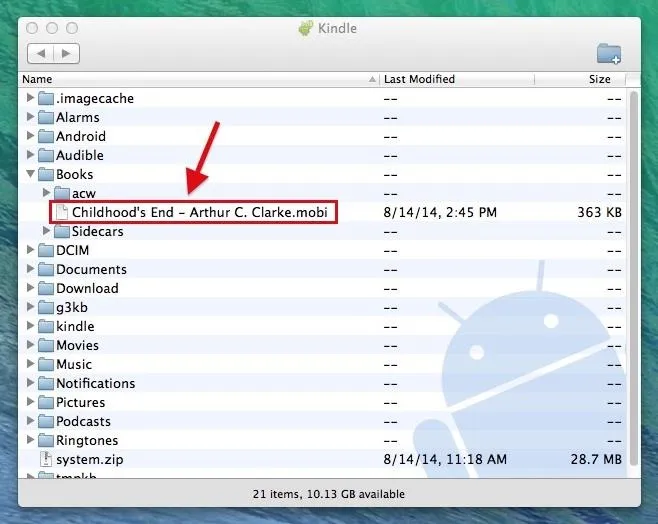The height and width of the screenshot is (524, 658).
Task: Select the Documents folder icon
Action: click(46, 269)
